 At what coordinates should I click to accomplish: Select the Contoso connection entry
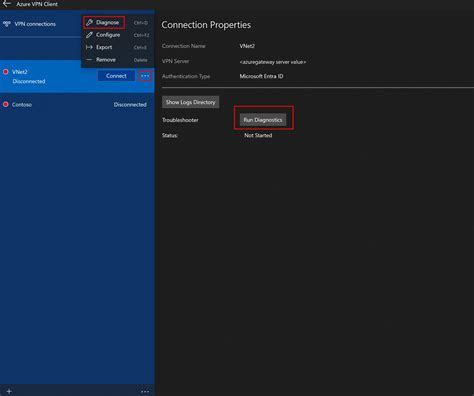pos(77,105)
